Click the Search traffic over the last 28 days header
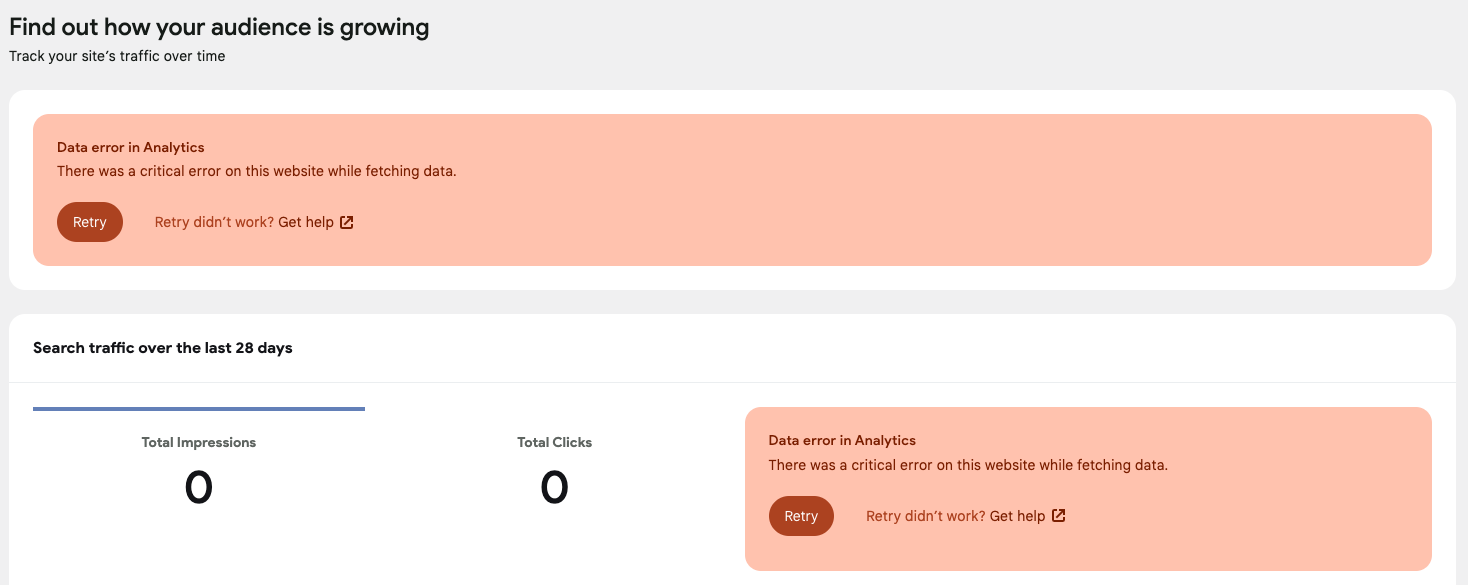The image size is (1468, 585). (163, 347)
